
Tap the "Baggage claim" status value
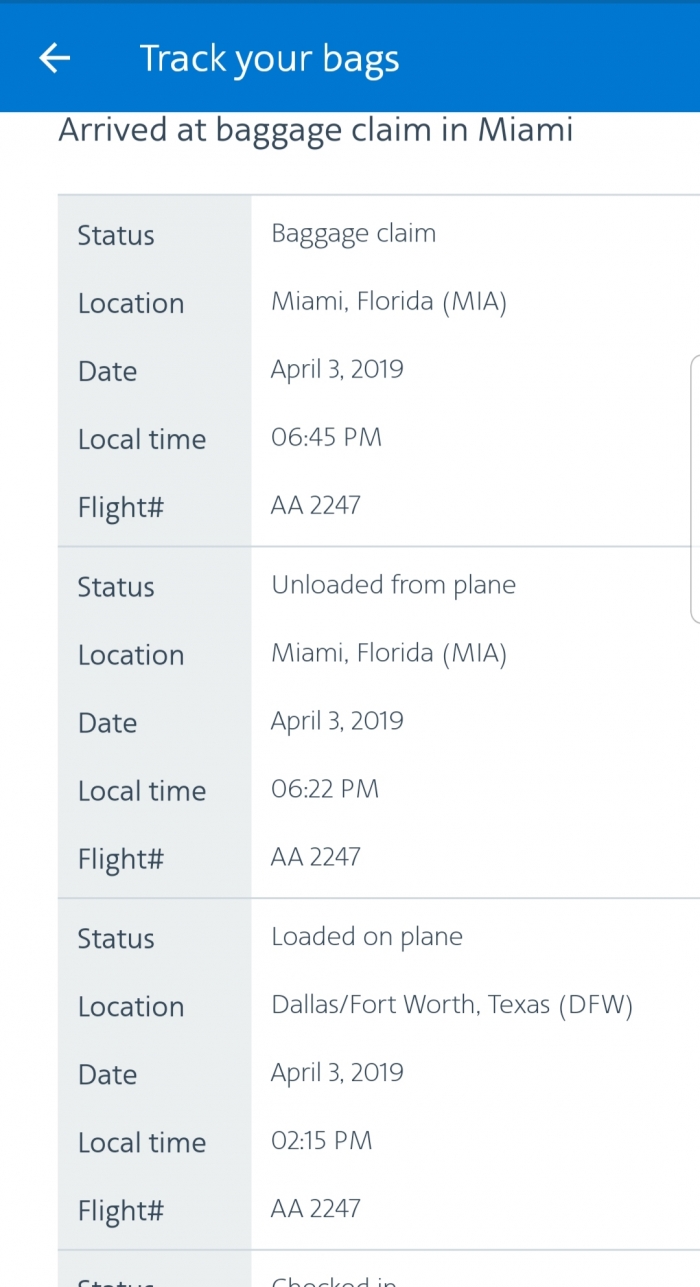pyautogui.click(x=353, y=234)
